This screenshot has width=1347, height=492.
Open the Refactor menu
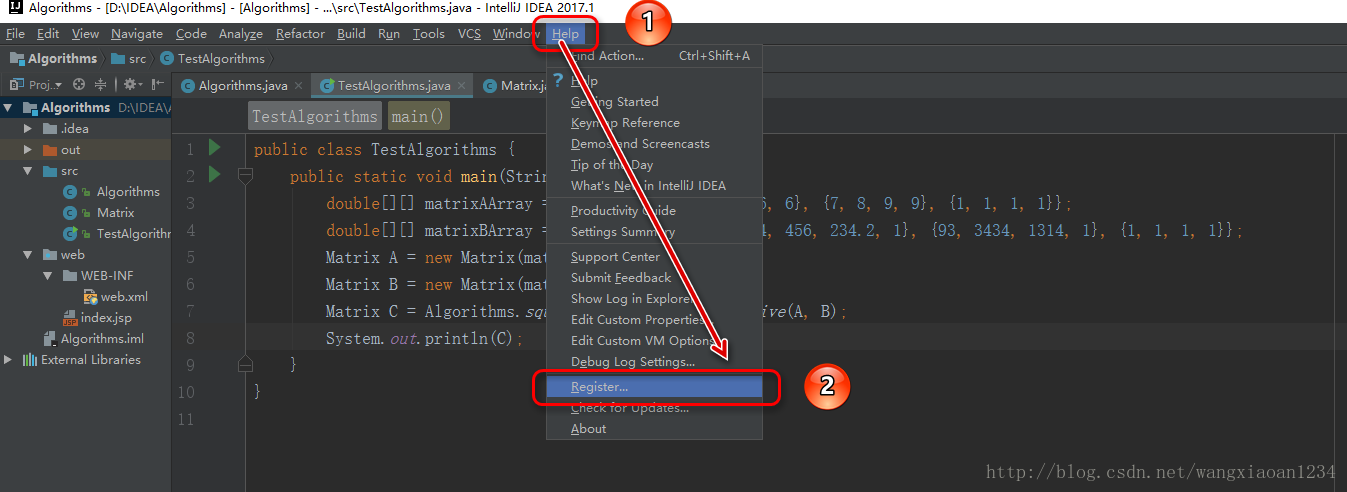tap(300, 34)
